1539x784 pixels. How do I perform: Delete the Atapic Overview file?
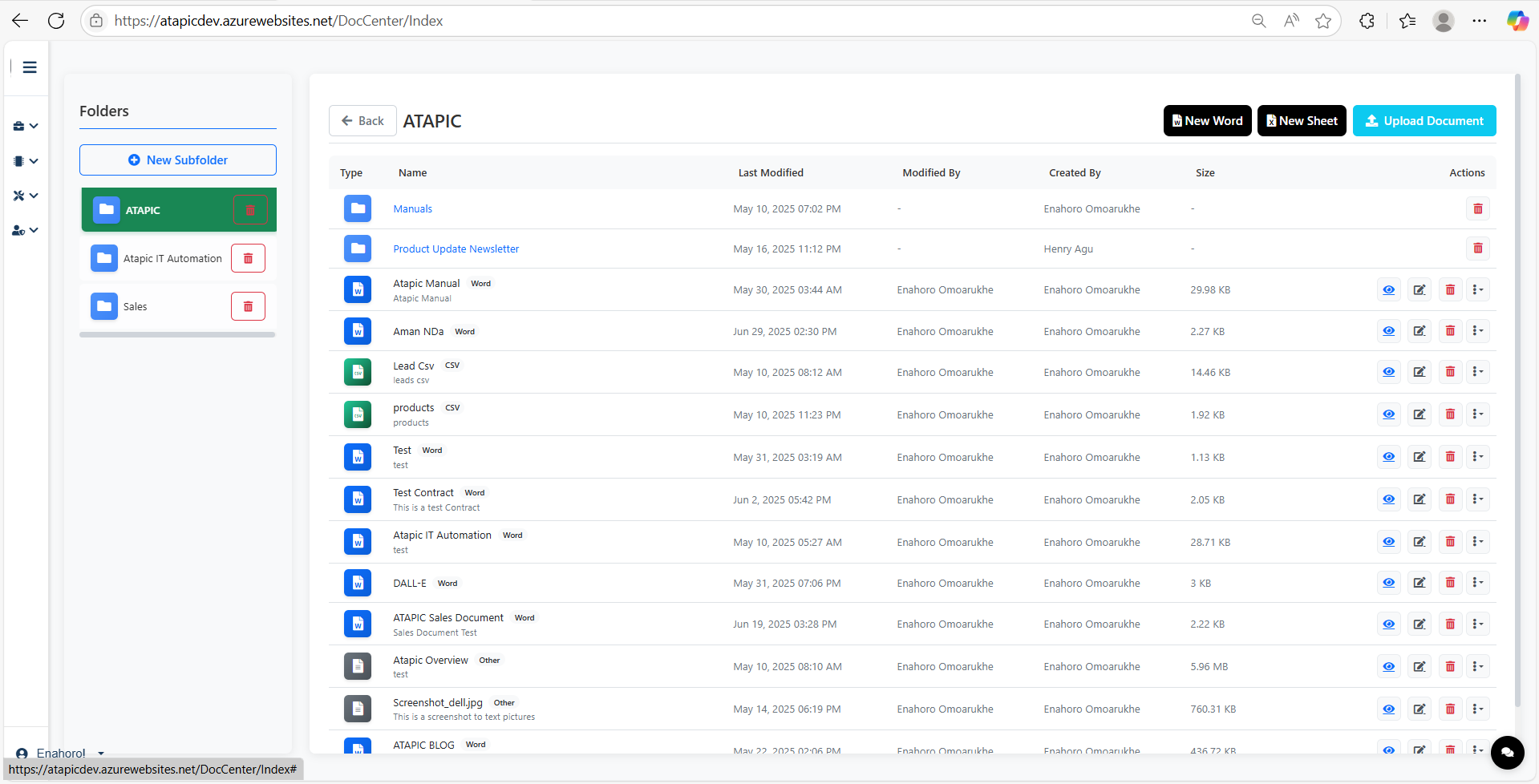[1450, 666]
